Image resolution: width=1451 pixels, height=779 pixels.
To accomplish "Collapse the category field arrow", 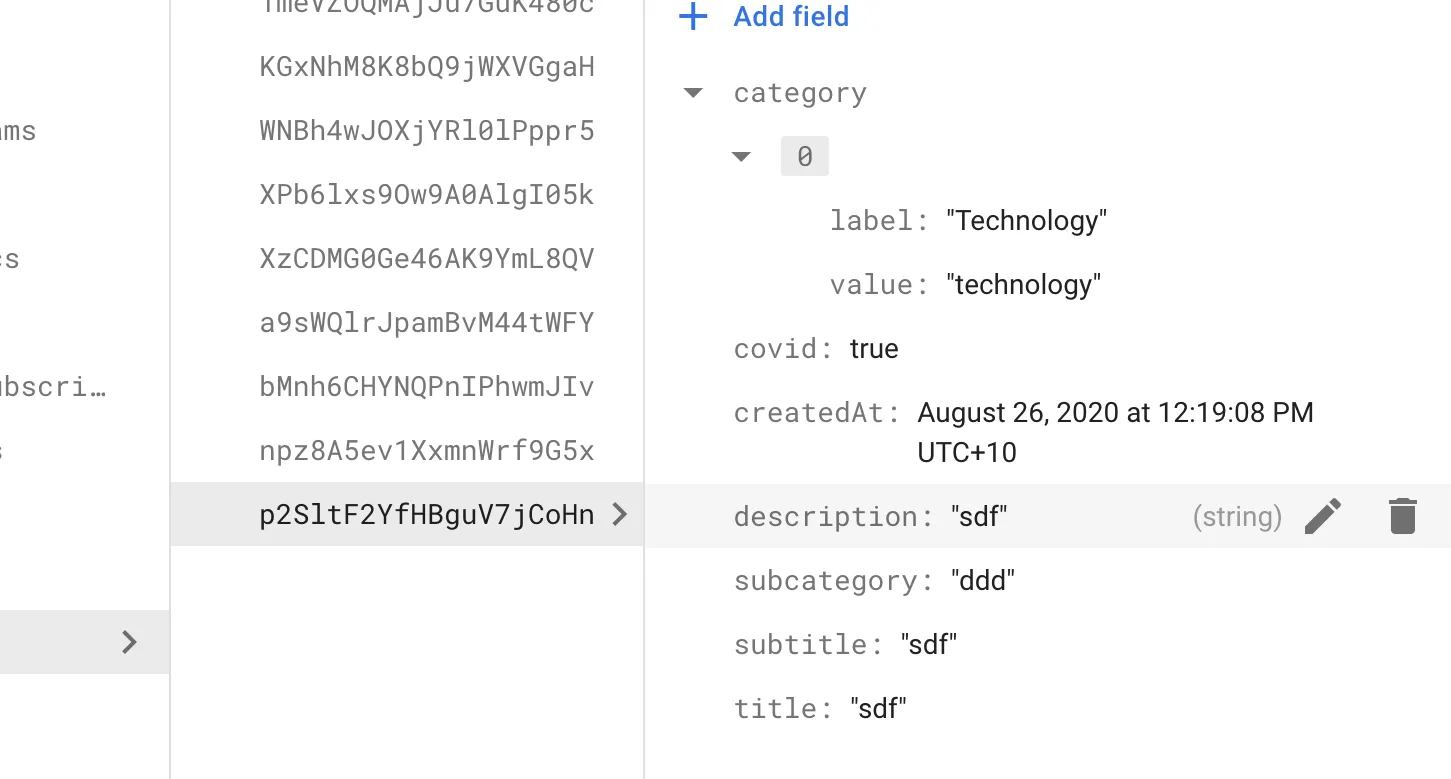I will click(x=692, y=93).
